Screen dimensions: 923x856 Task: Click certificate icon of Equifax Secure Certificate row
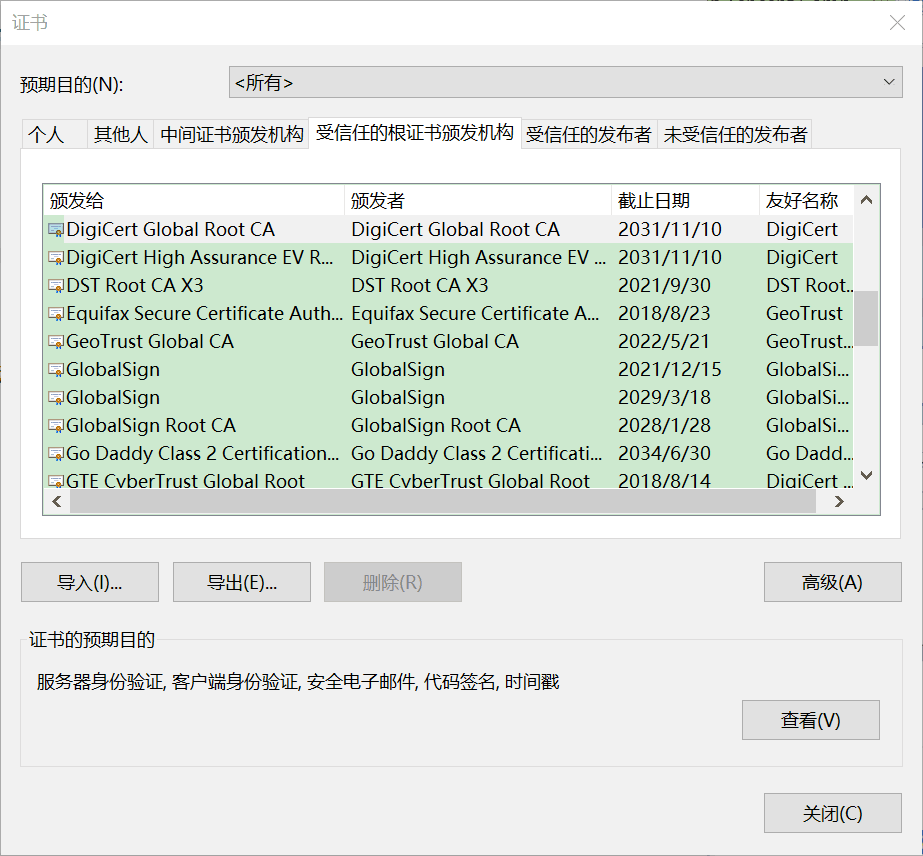coord(56,314)
